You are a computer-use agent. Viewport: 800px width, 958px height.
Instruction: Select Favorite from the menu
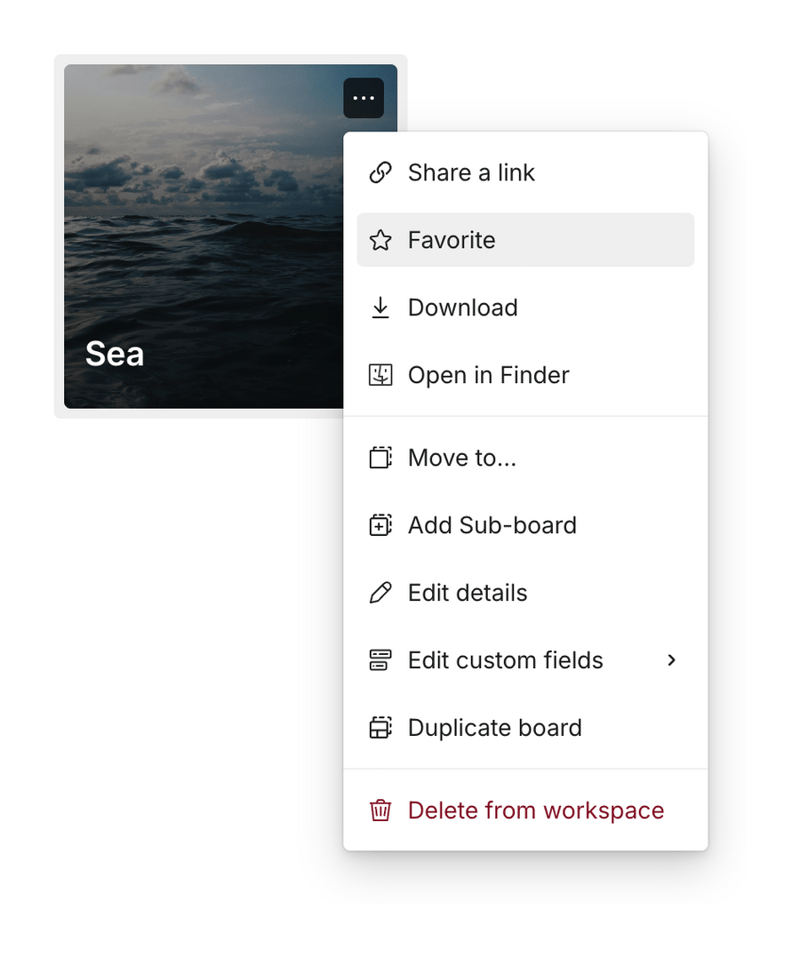[x=451, y=240]
